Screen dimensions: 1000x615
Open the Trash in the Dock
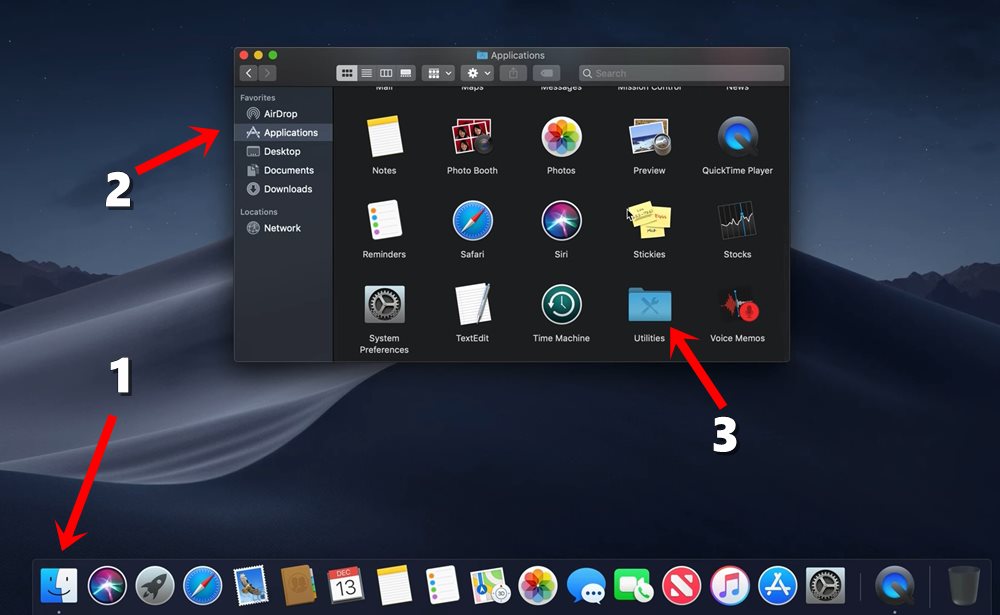(964, 585)
